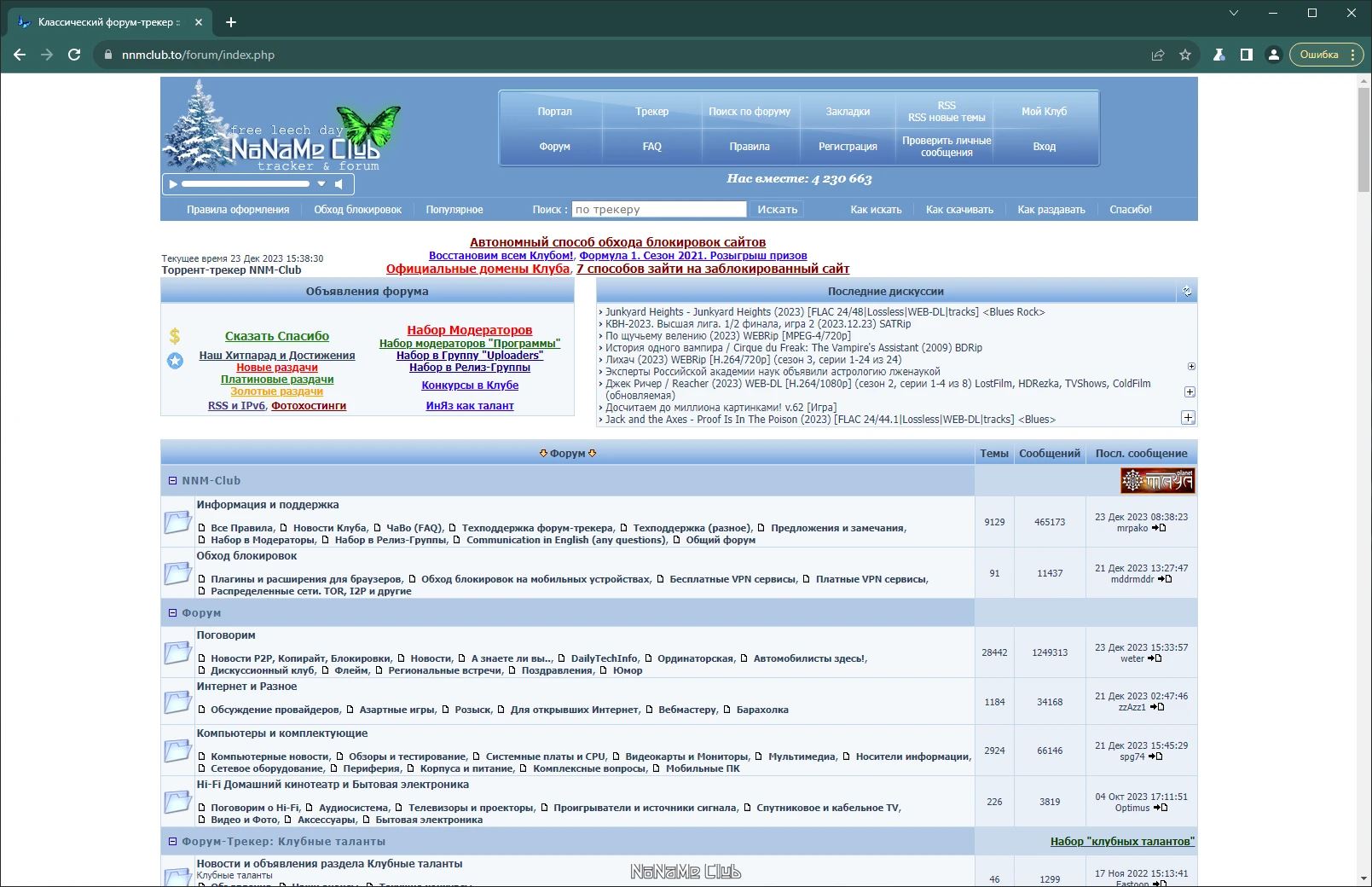Open the Портал menu item

pyautogui.click(x=554, y=112)
